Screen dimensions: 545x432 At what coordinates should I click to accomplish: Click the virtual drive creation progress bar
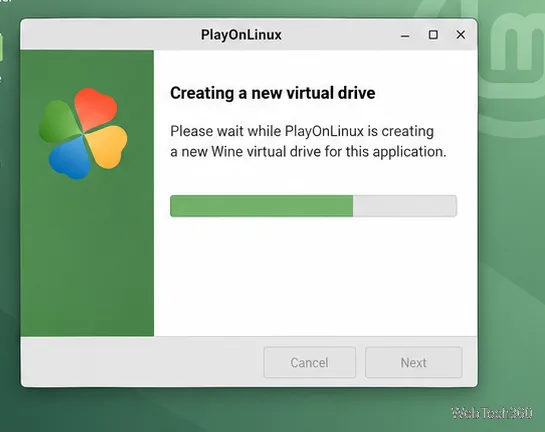click(x=313, y=206)
